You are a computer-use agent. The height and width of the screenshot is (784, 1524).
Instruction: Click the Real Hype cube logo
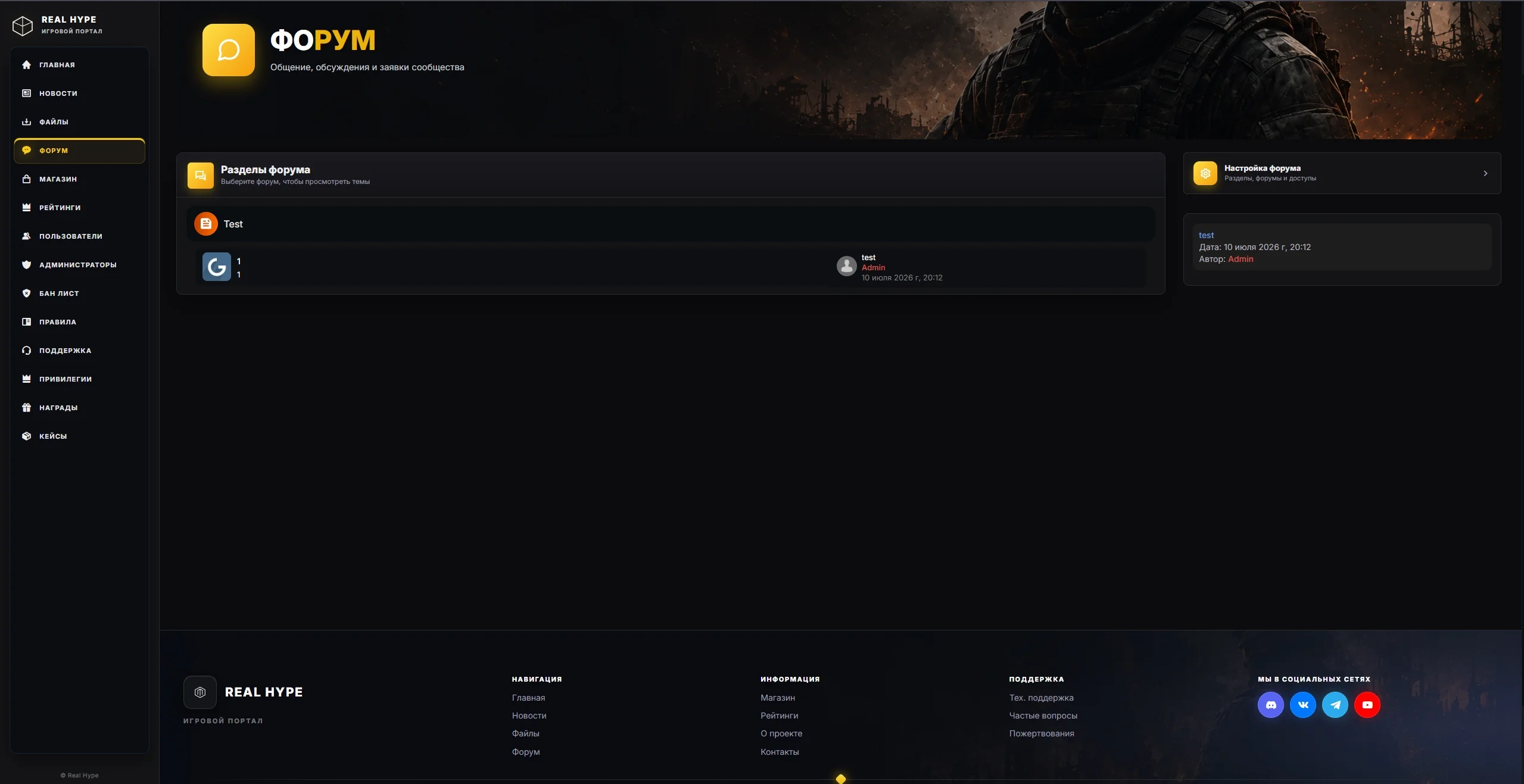pyautogui.click(x=23, y=26)
